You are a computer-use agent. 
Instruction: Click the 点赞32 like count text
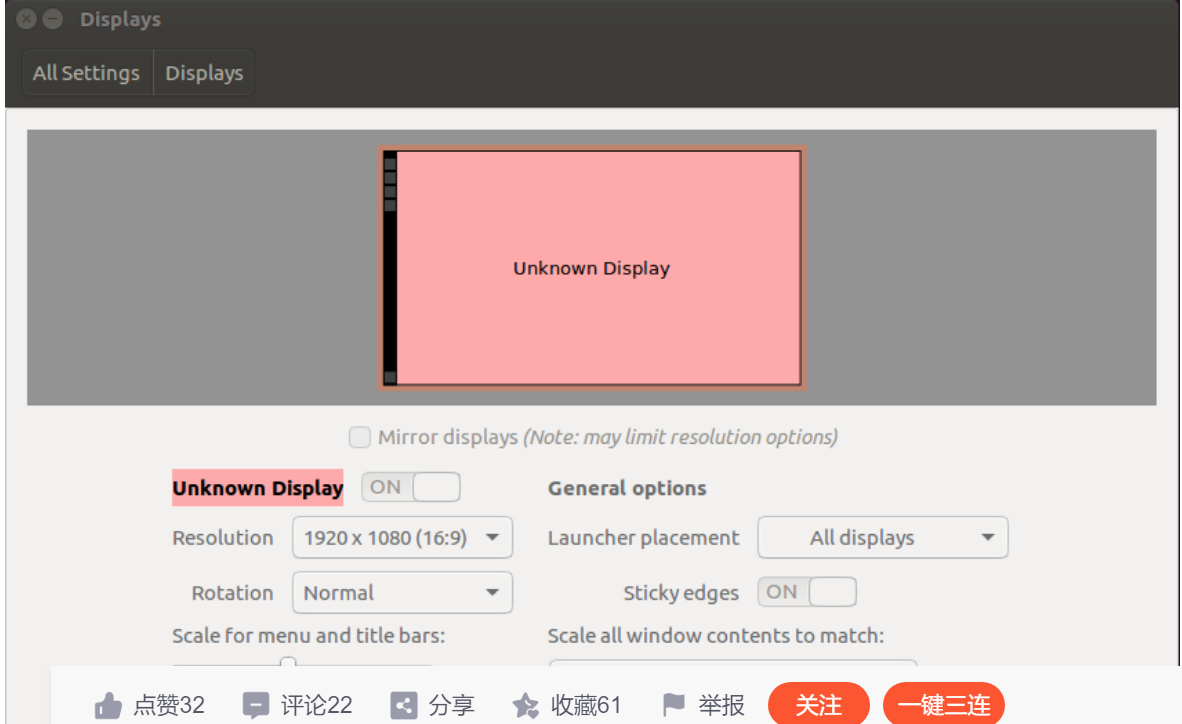(169, 705)
